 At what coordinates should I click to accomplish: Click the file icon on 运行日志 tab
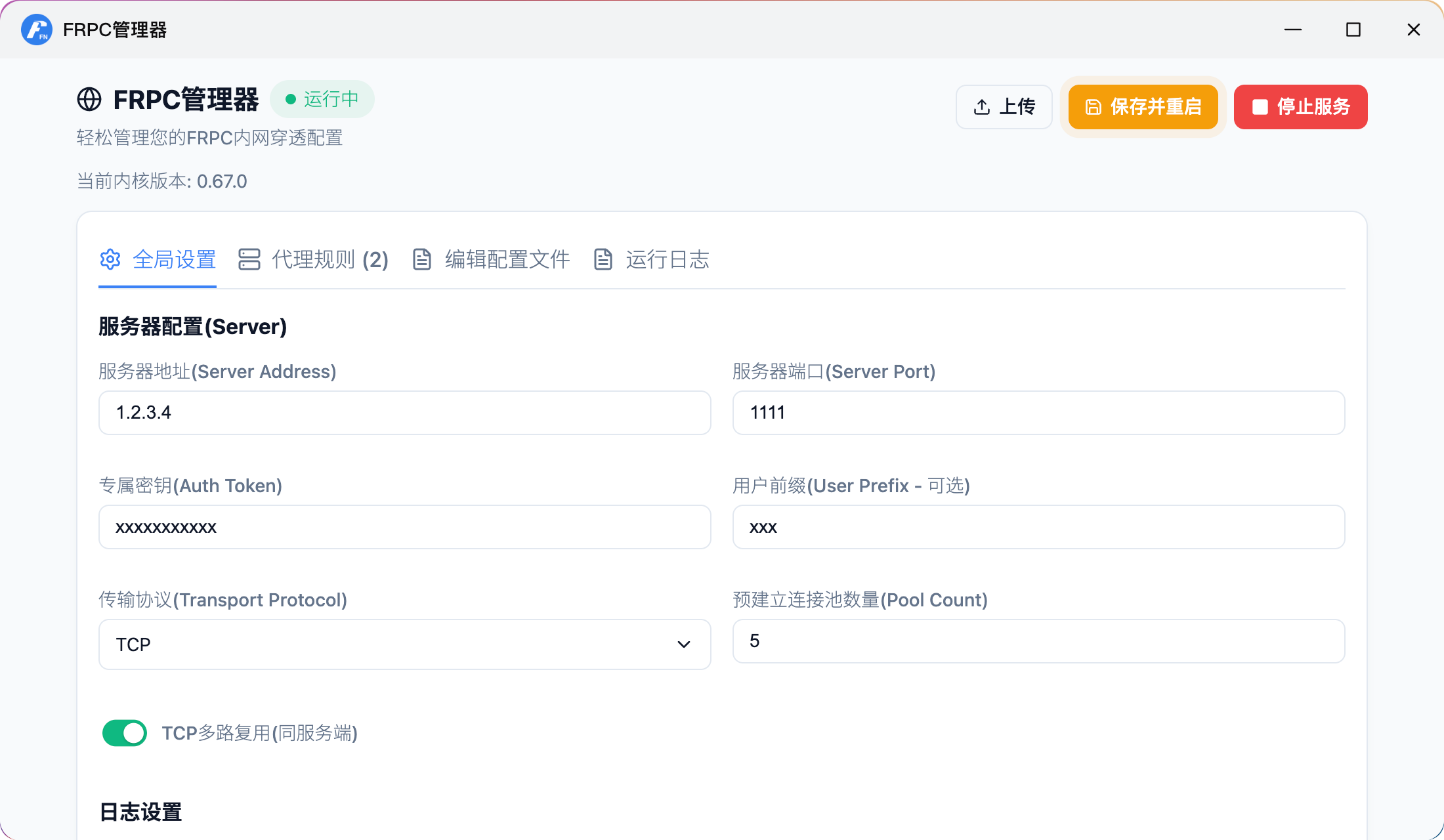pos(603,260)
